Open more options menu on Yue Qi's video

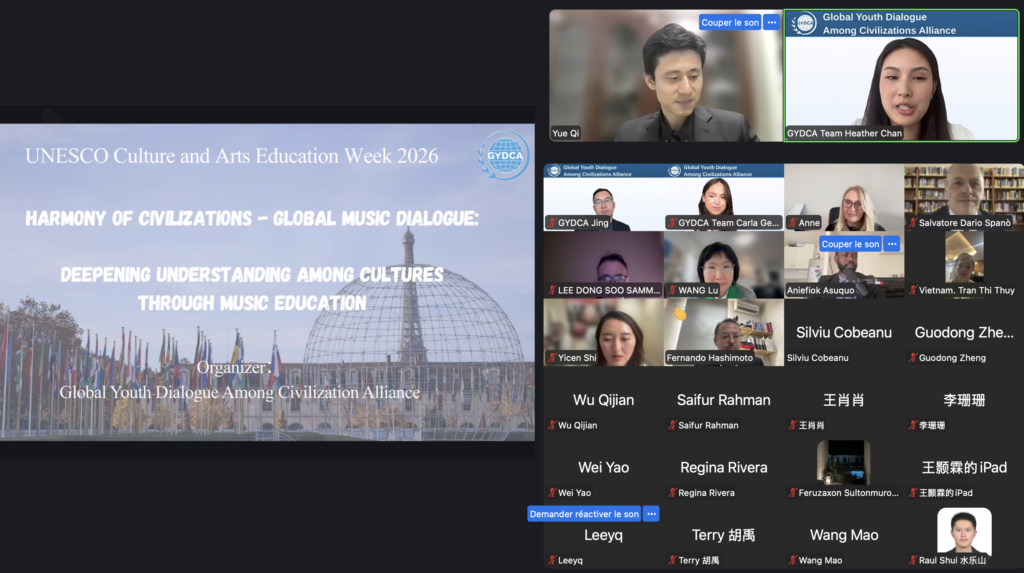click(x=772, y=22)
